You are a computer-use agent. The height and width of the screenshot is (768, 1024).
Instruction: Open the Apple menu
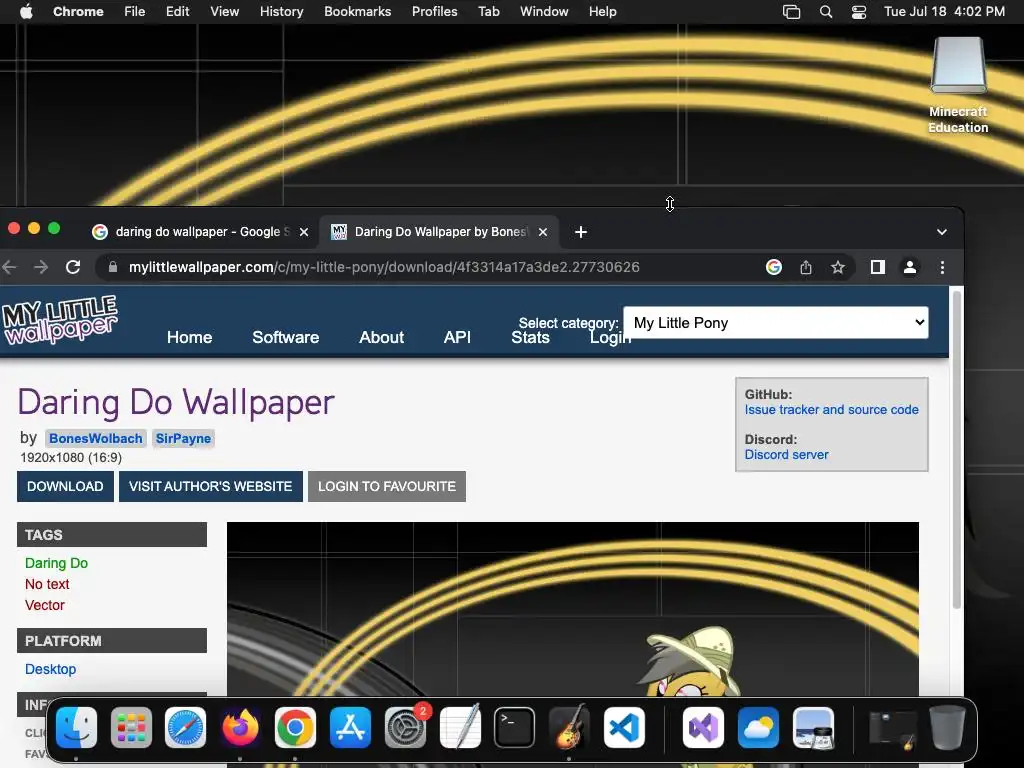26,12
